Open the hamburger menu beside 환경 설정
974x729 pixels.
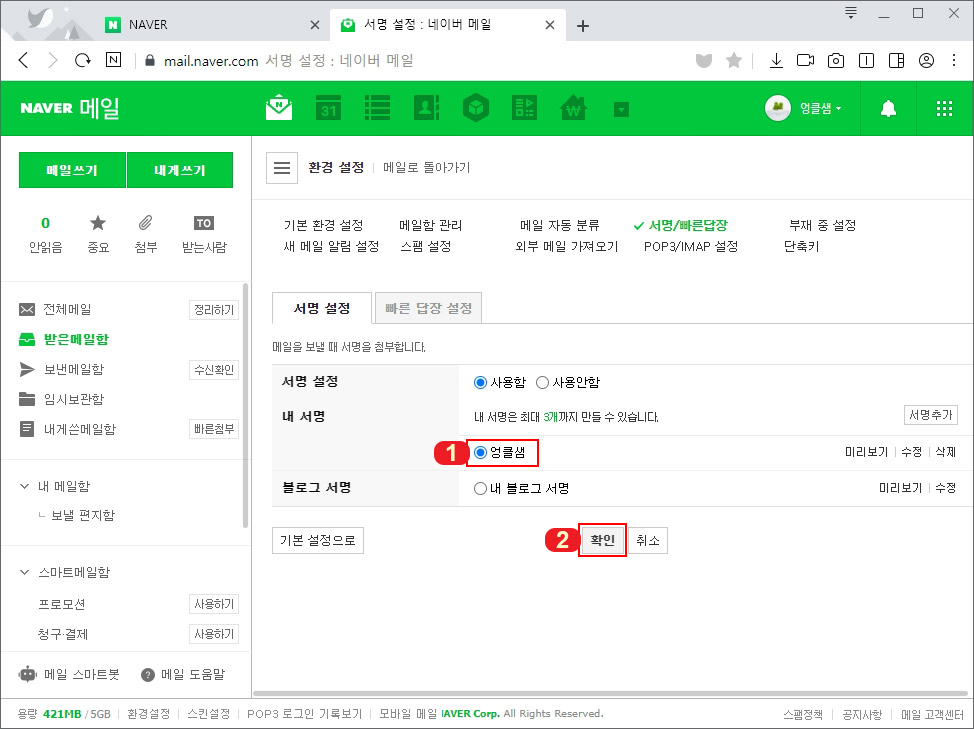click(282, 167)
